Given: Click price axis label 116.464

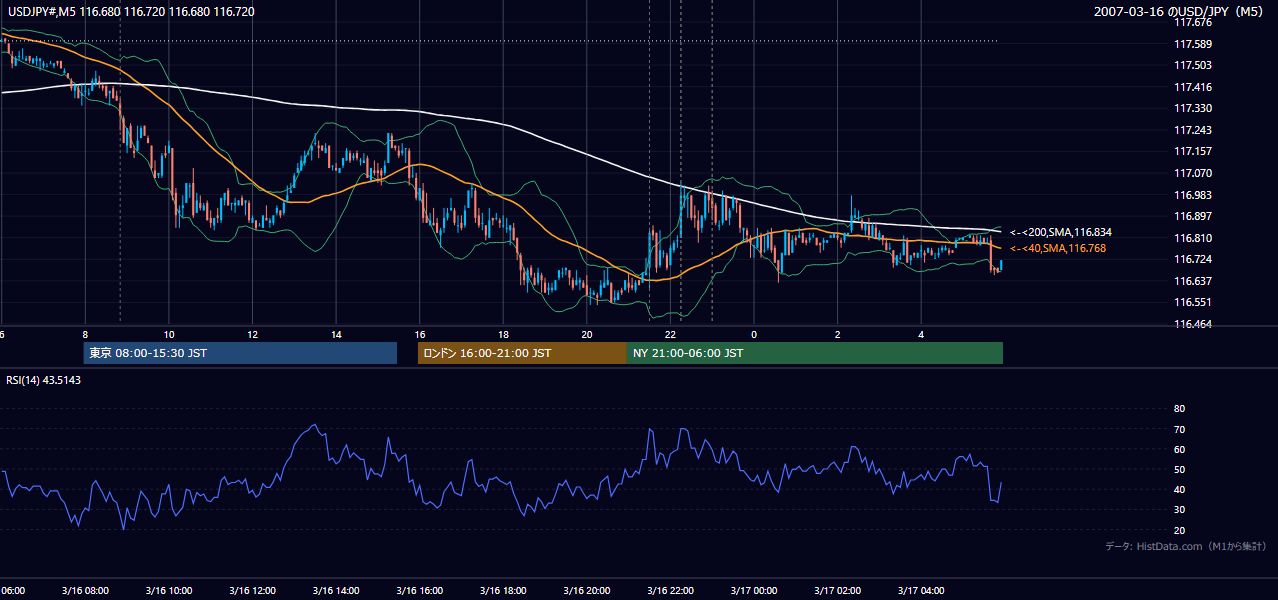Looking at the screenshot, I should [x=1192, y=324].
